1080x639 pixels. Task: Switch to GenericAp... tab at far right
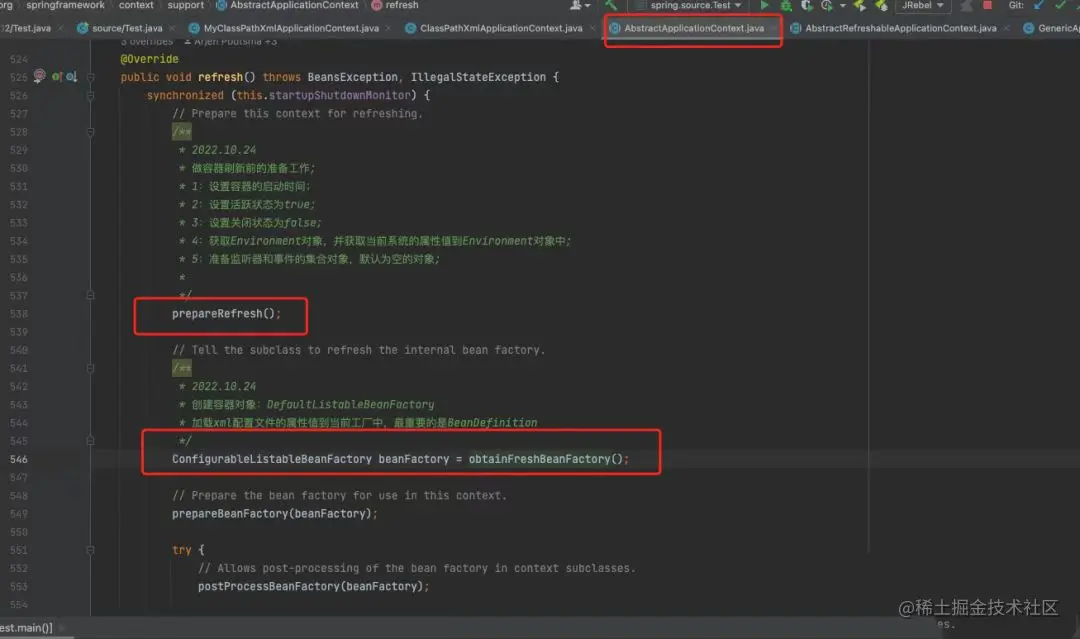click(1052, 28)
